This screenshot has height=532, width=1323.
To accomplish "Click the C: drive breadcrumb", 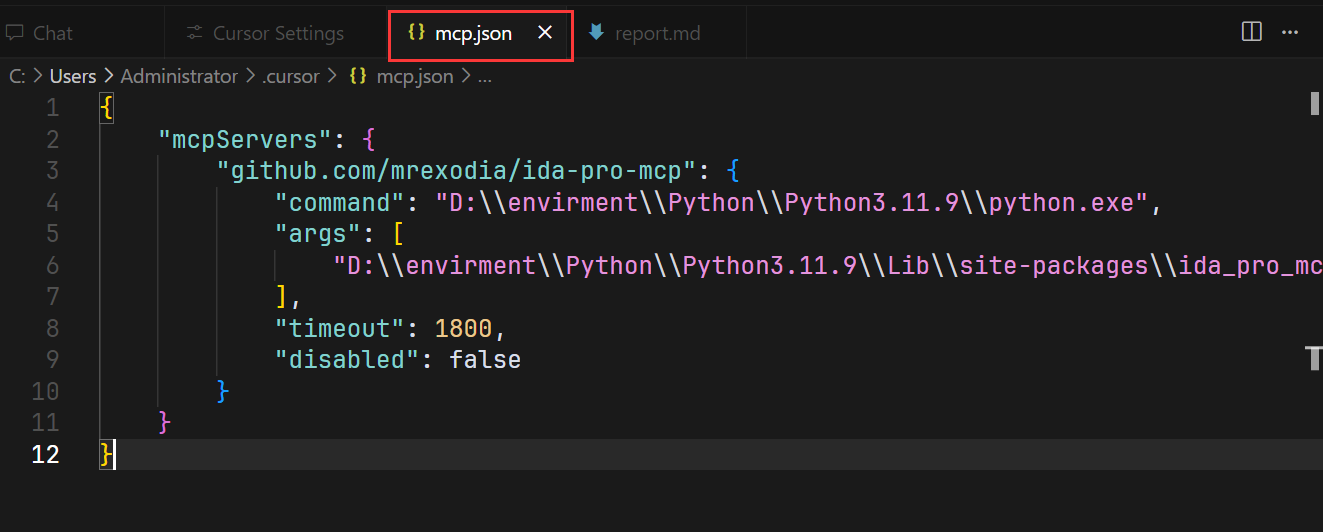I will pyautogui.click(x=17, y=76).
